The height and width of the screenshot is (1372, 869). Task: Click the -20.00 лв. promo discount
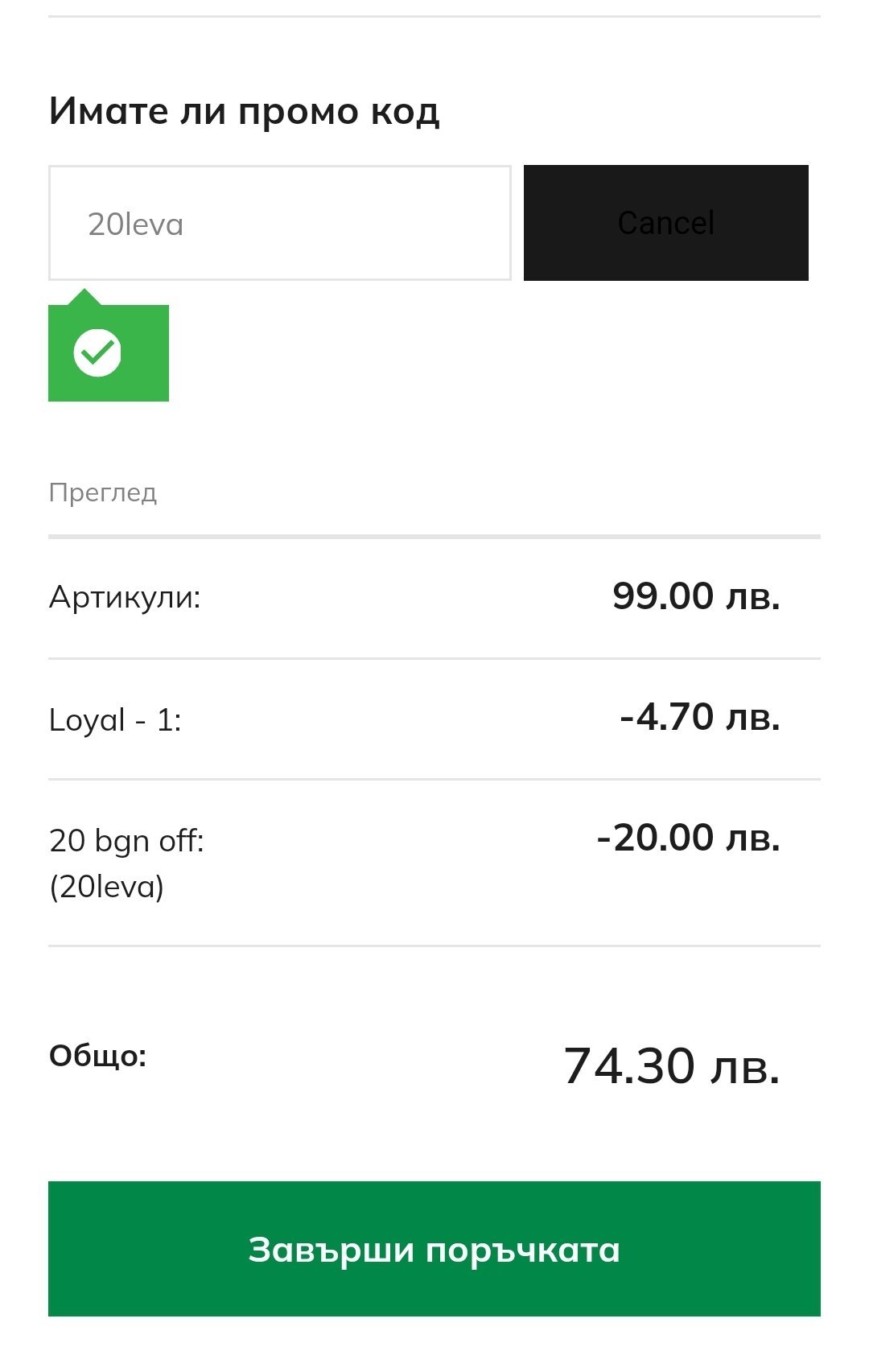coord(688,838)
